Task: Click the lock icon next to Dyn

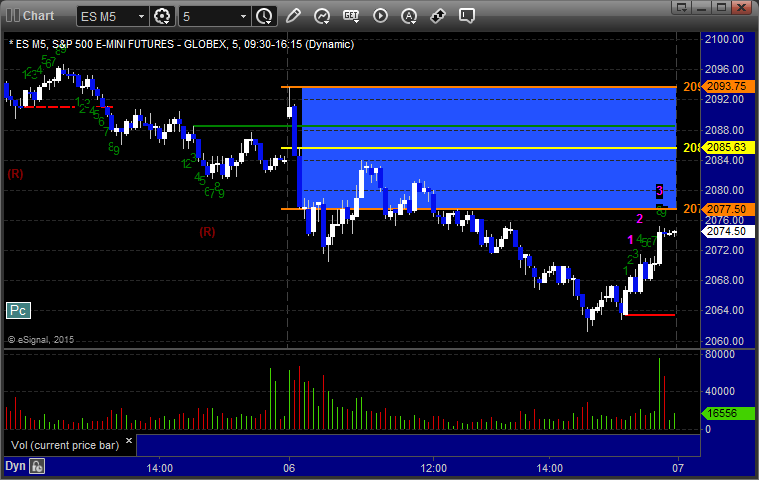Action: point(37,466)
